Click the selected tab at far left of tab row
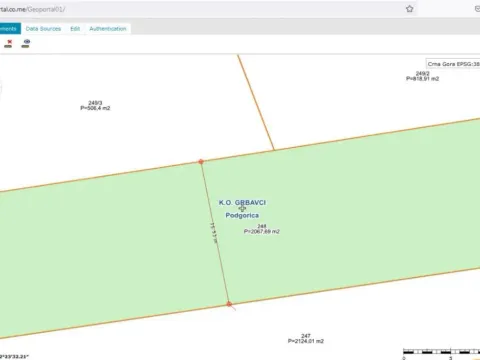 [10, 29]
